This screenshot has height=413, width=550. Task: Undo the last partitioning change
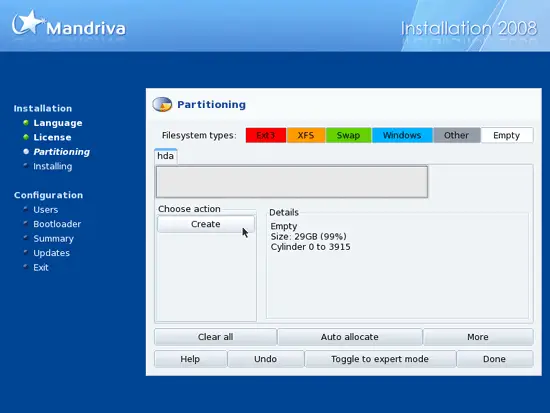[x=266, y=359]
